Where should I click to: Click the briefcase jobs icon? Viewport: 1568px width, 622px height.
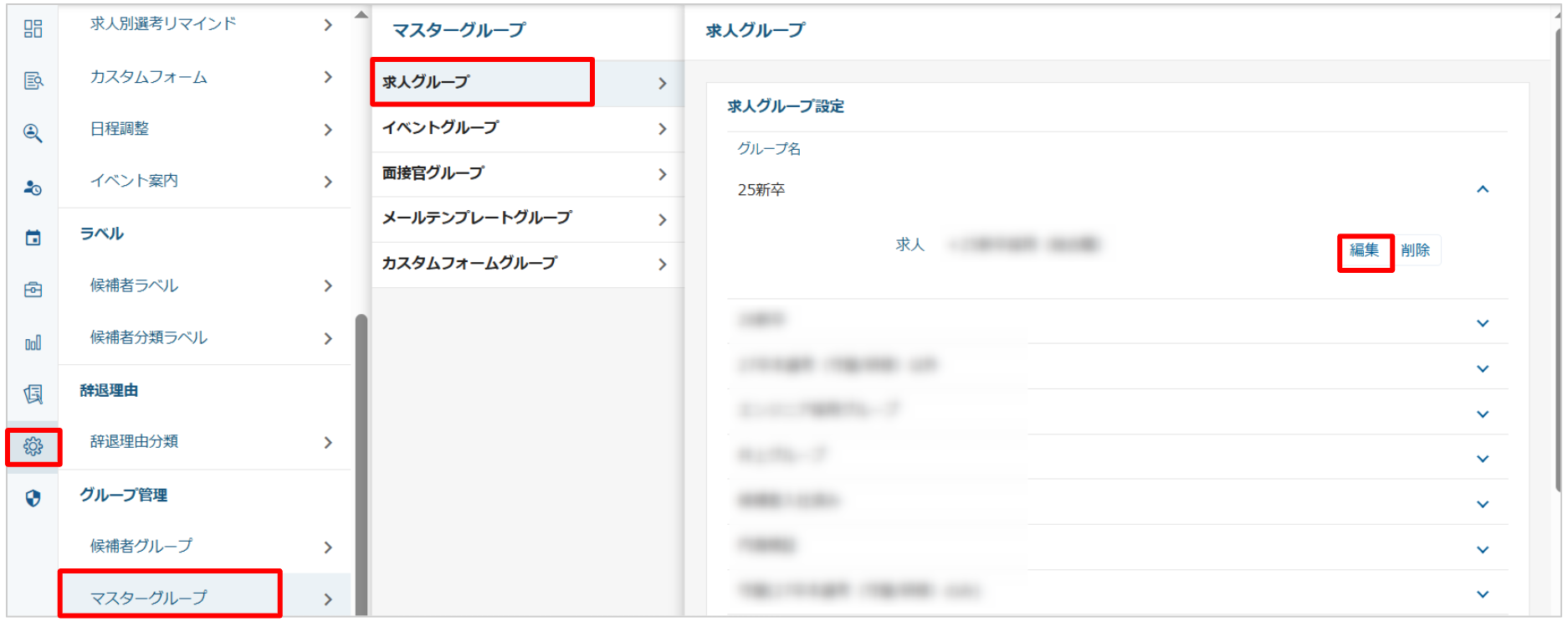(x=33, y=290)
